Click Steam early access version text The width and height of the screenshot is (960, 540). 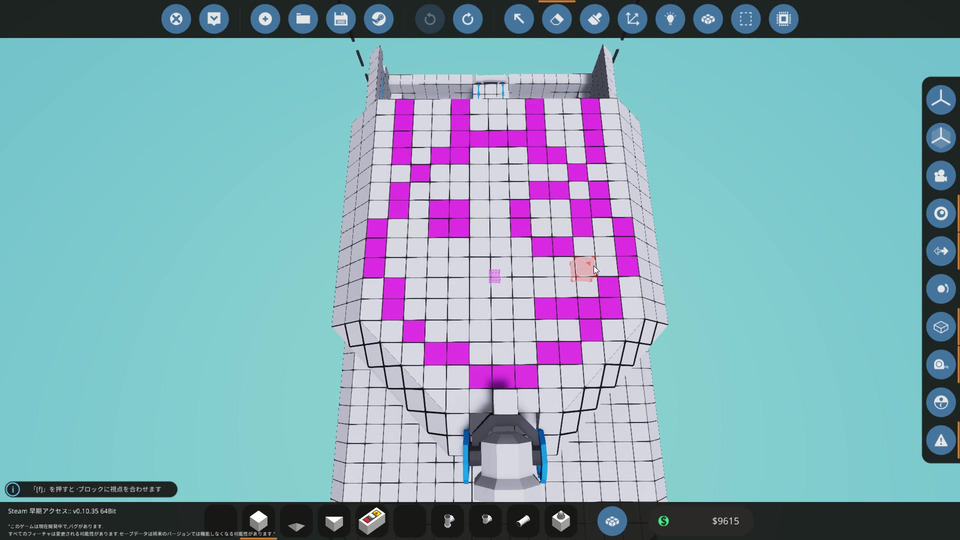(x=62, y=511)
